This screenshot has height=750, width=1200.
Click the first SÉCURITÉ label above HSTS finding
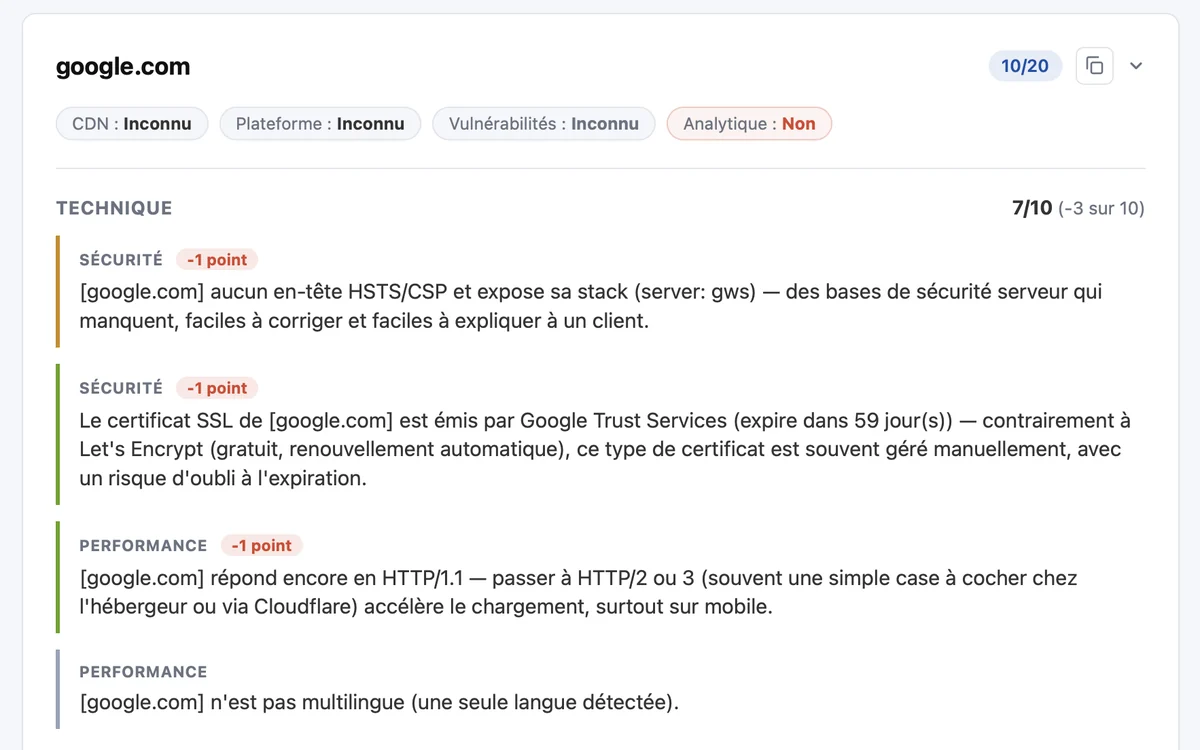[x=121, y=260]
